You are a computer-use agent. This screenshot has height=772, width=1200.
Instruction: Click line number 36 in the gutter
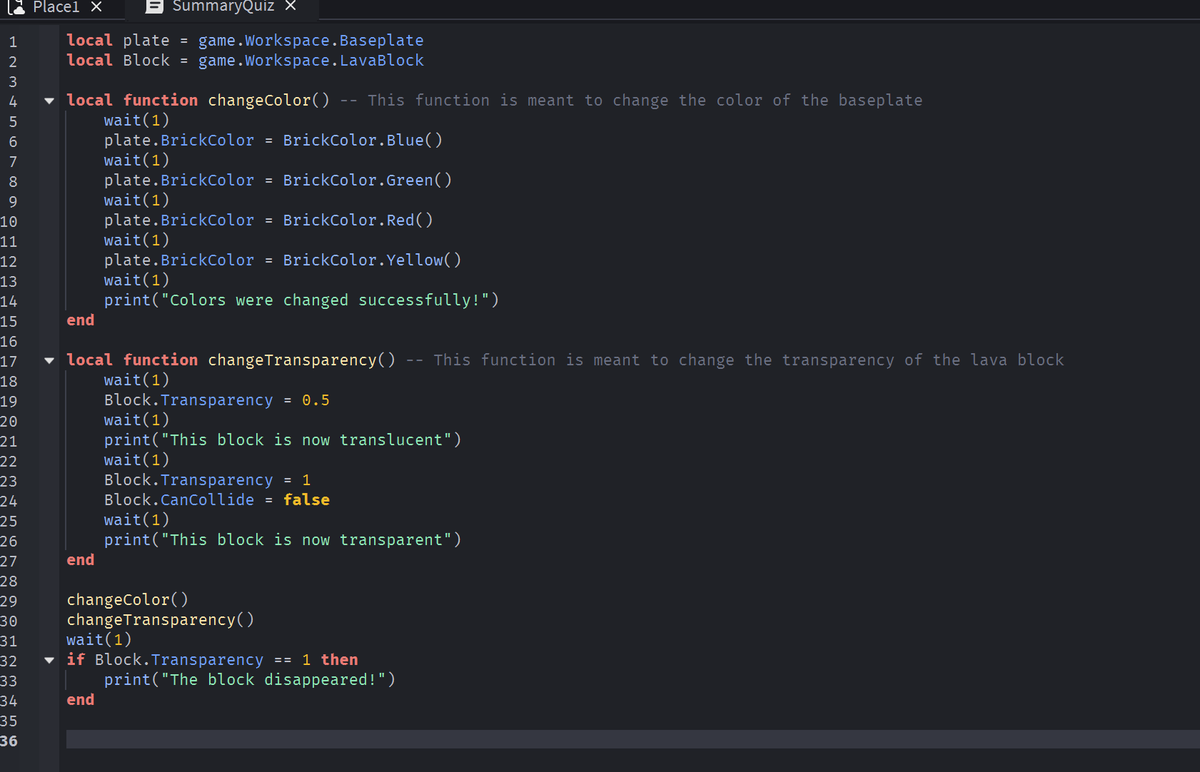tap(9, 741)
